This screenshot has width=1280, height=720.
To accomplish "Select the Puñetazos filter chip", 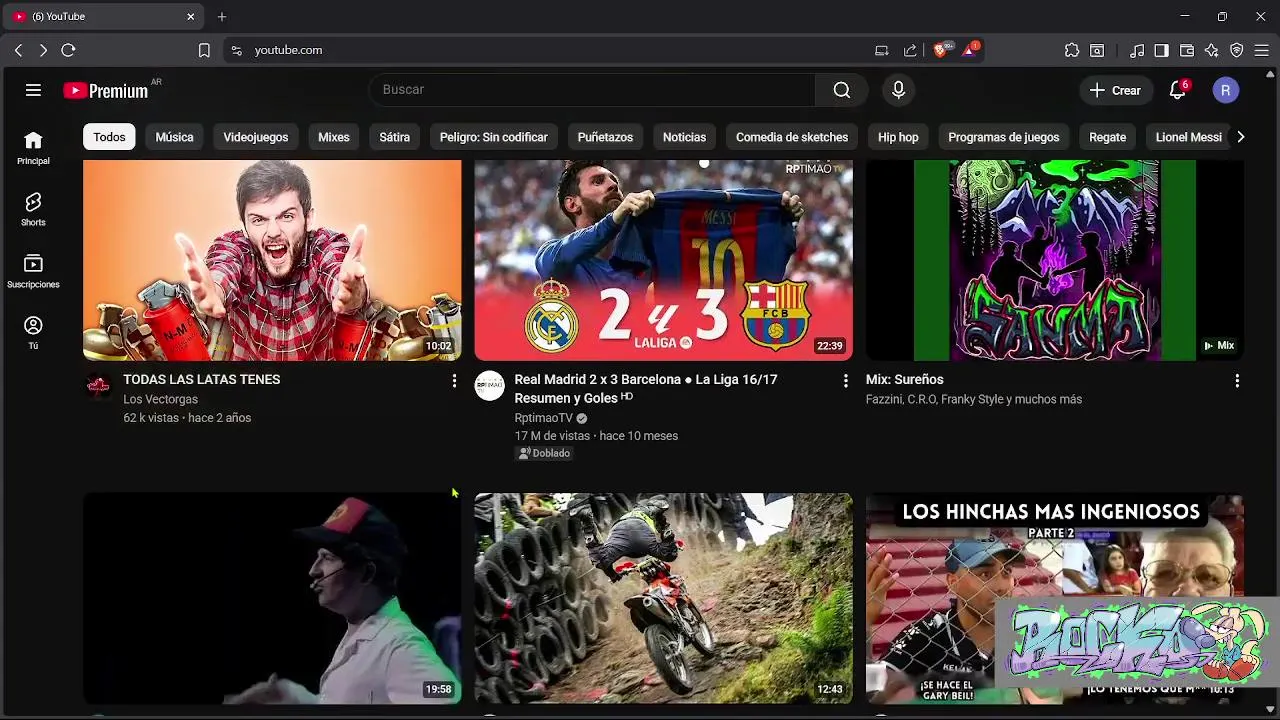I will 605,137.
